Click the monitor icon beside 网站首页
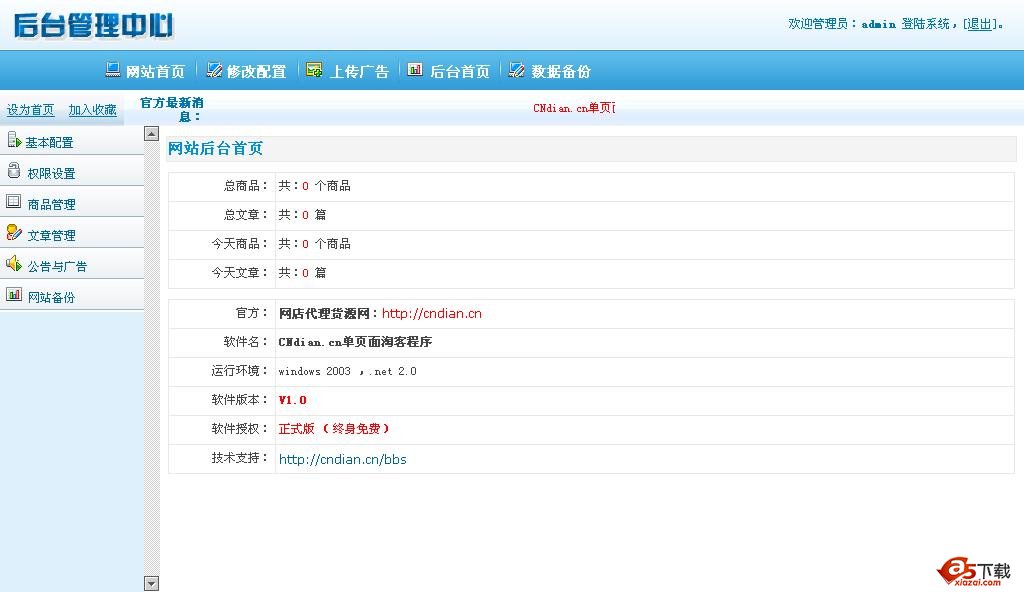1024x592 pixels. (113, 70)
